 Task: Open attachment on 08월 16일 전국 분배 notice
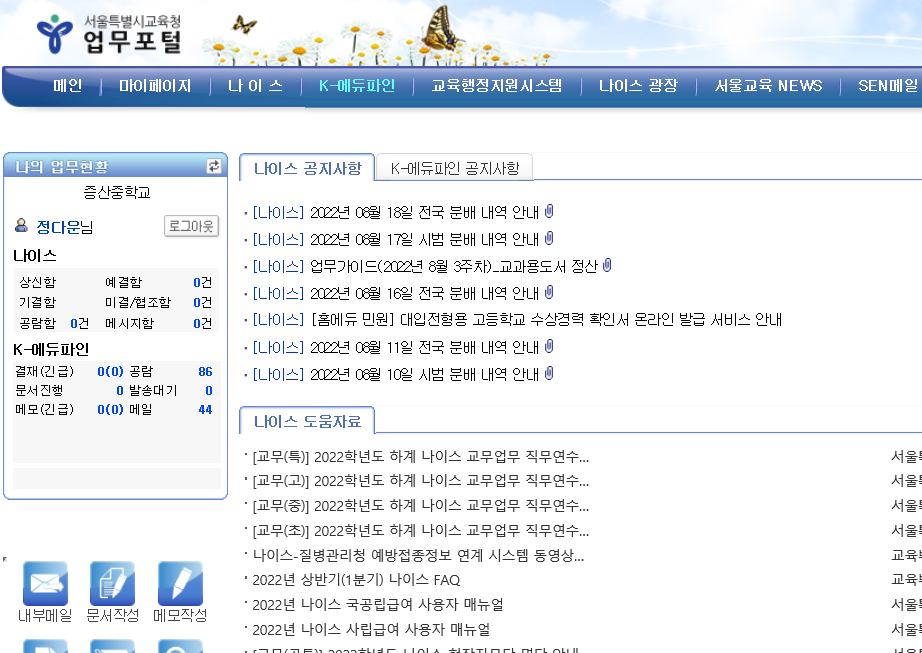[x=549, y=292]
